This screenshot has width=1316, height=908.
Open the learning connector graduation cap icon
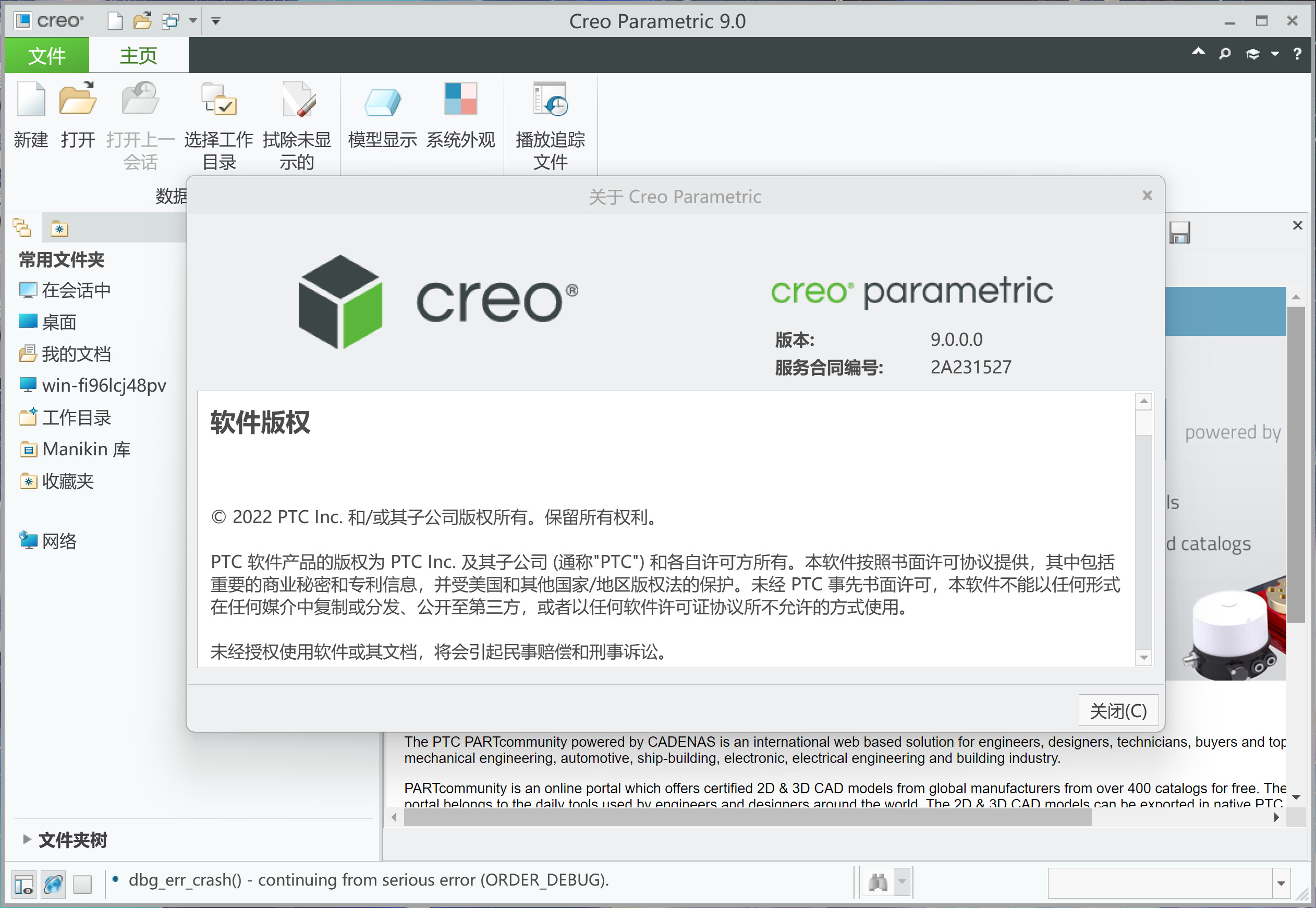(x=1253, y=54)
